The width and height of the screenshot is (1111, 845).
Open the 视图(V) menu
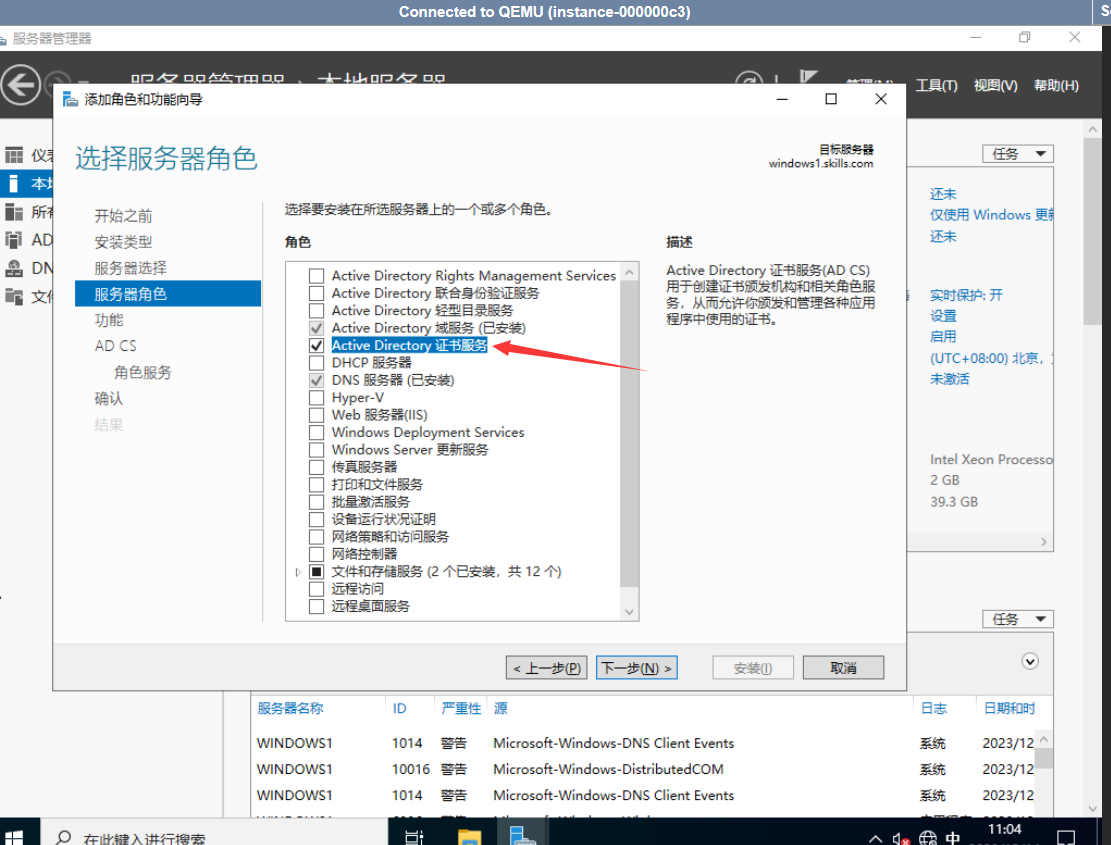tap(995, 85)
